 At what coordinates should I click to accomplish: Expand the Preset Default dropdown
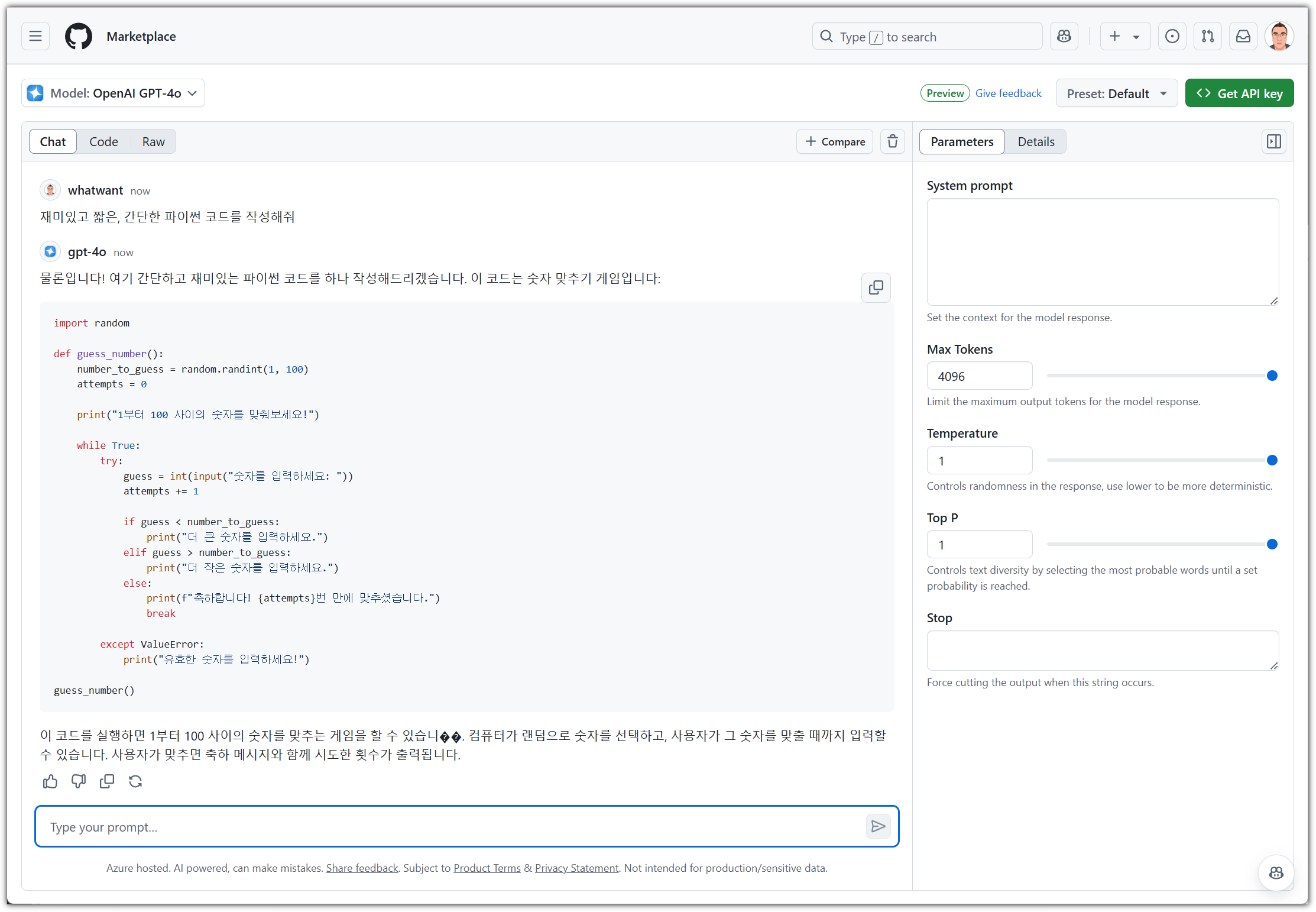point(1116,93)
